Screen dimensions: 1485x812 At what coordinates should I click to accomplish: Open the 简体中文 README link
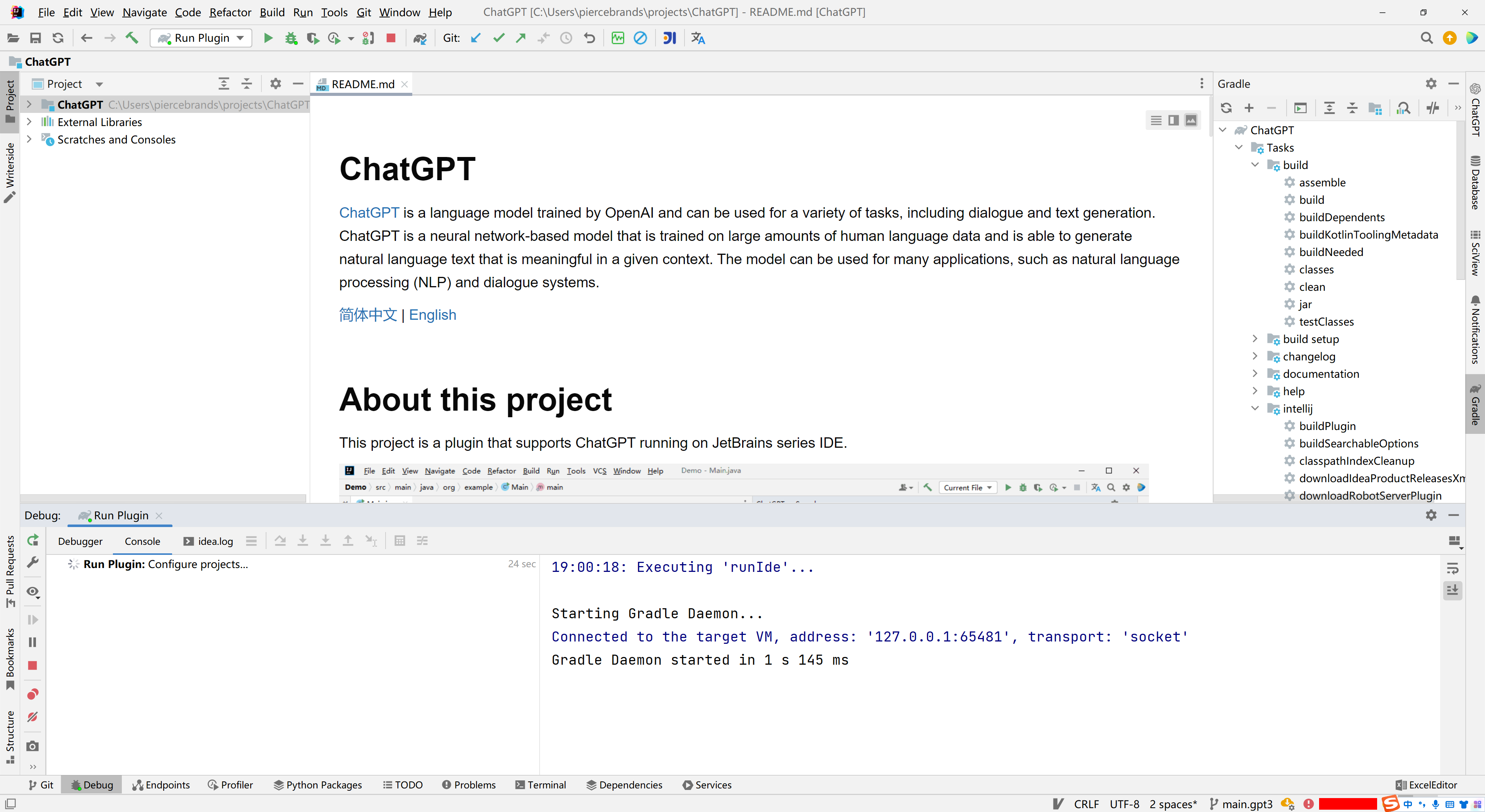[x=368, y=315]
